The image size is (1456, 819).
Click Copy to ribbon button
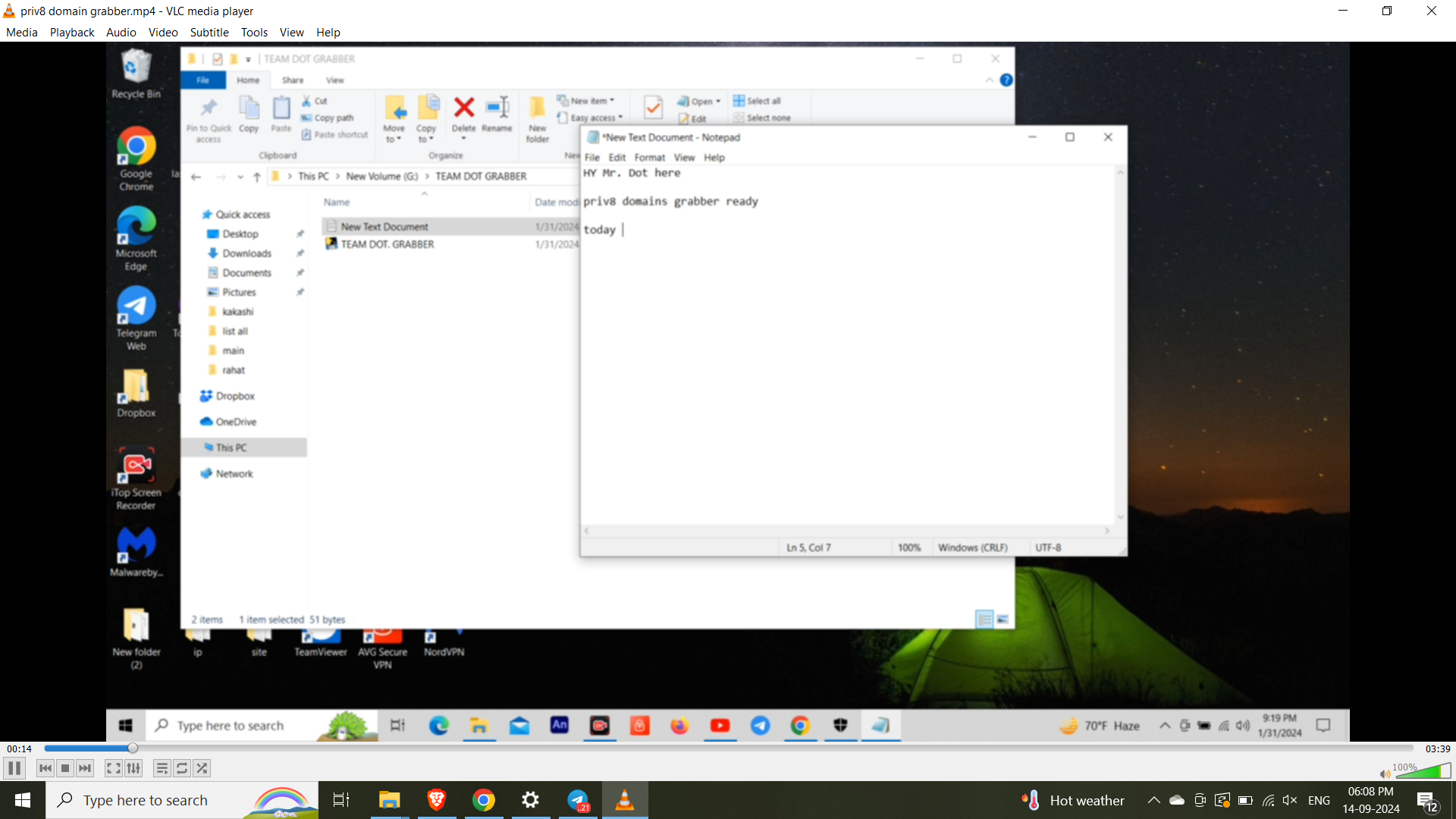pyautogui.click(x=426, y=119)
